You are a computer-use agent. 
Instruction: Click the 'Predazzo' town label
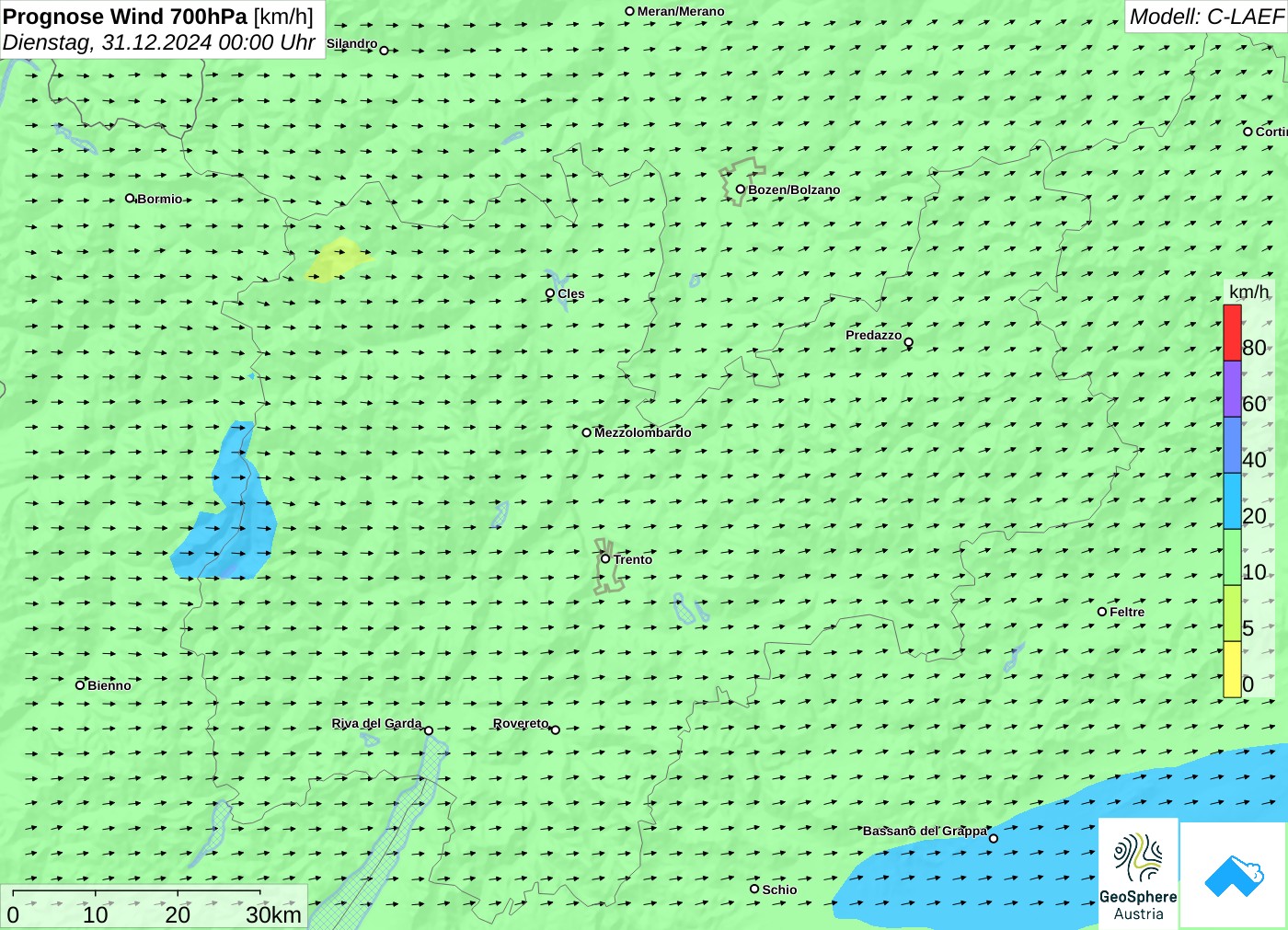click(874, 335)
